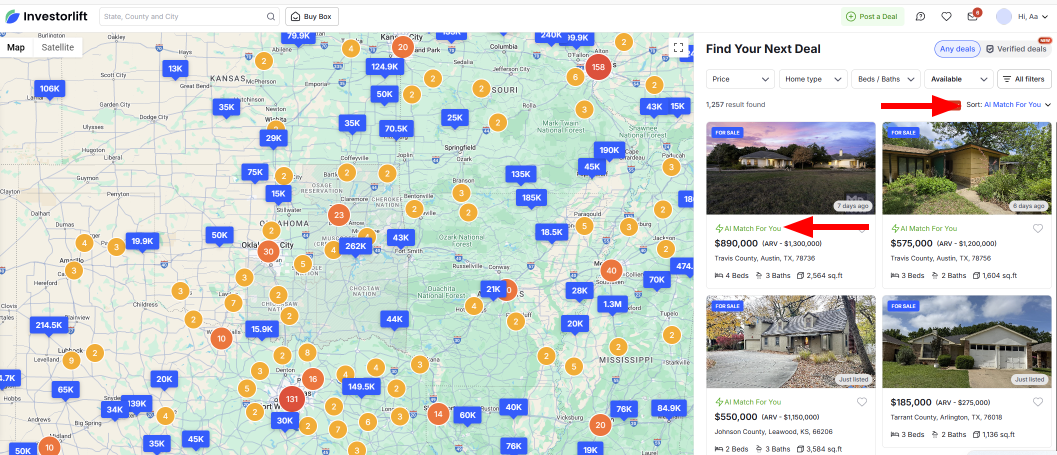
Task: Click the $890,000 price text
Action: point(736,243)
